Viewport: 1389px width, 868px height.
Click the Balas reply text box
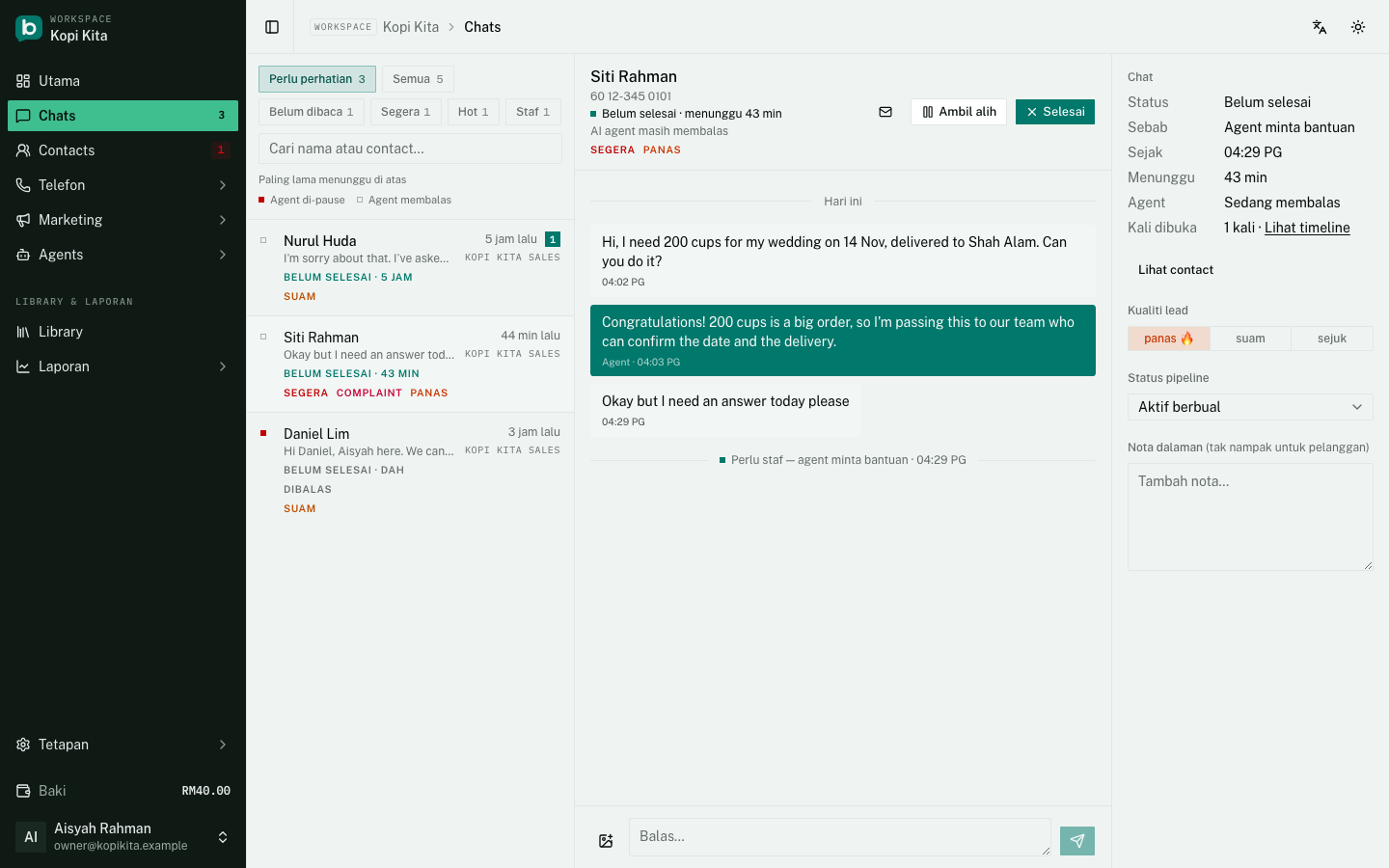[x=840, y=837]
